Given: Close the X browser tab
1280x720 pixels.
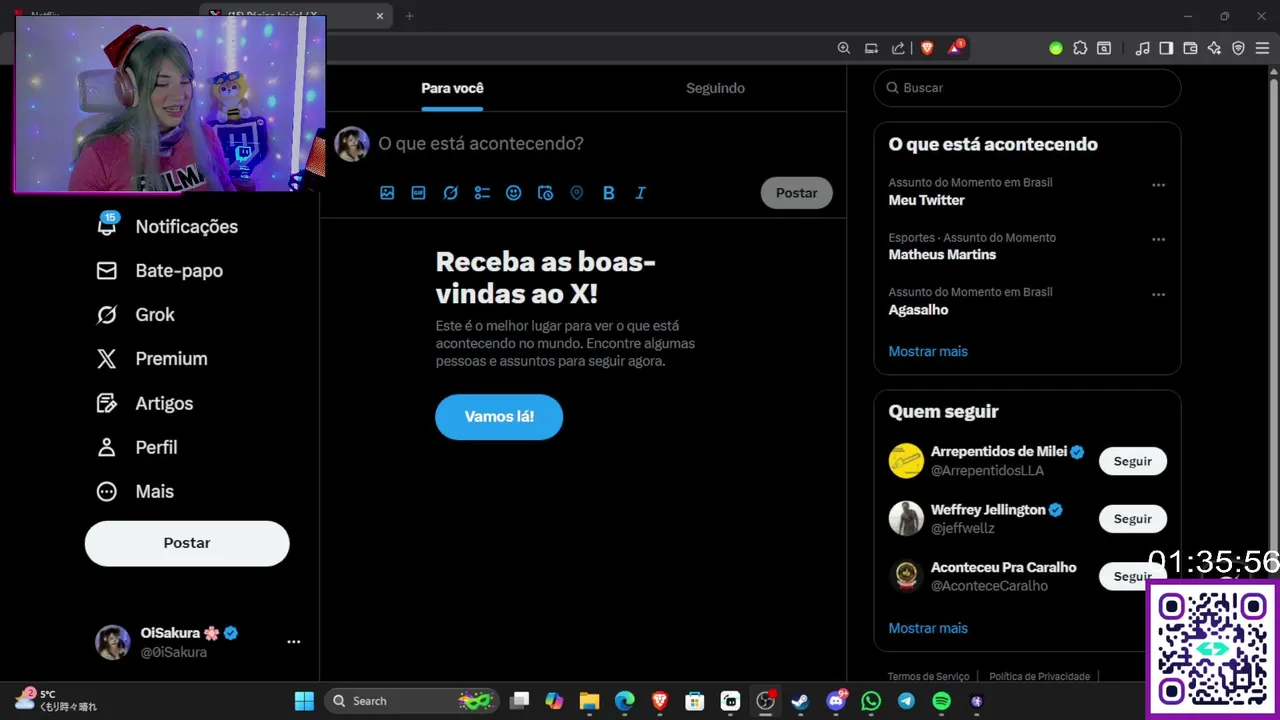Looking at the screenshot, I should (x=380, y=16).
